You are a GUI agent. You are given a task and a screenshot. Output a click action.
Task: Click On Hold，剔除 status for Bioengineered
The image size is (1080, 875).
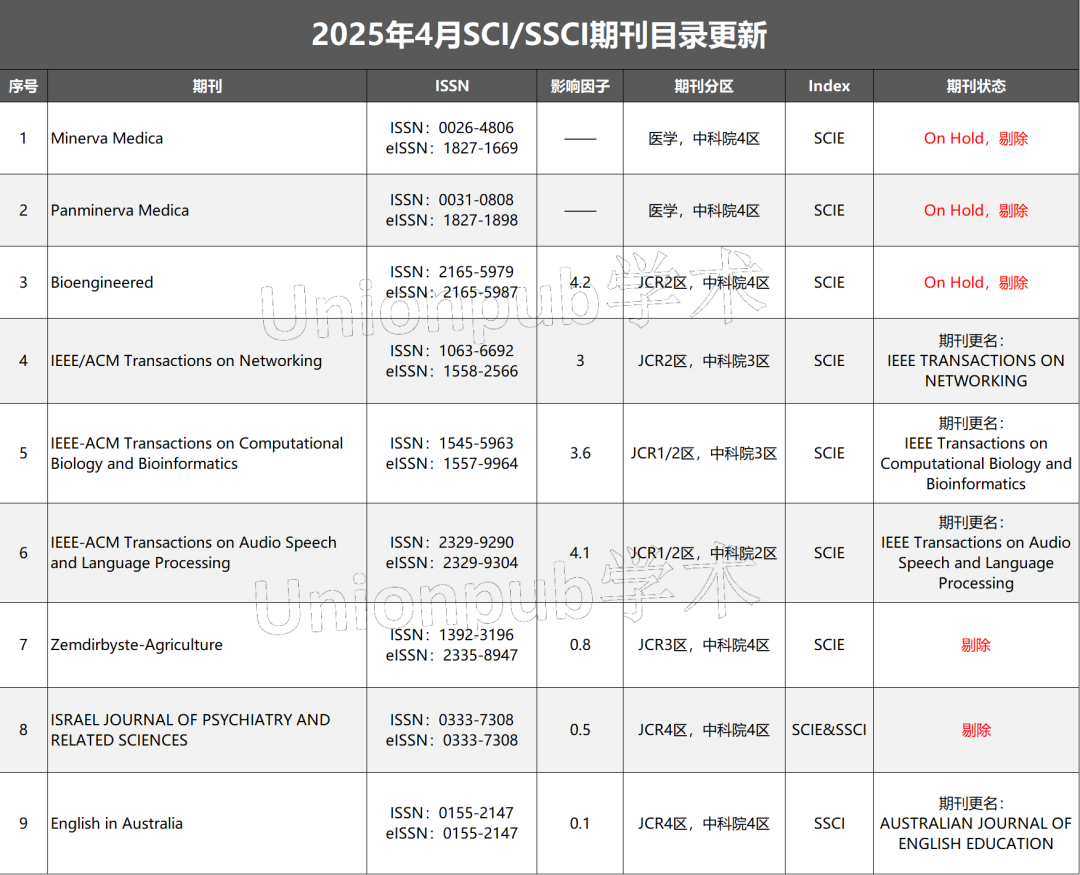(x=976, y=282)
